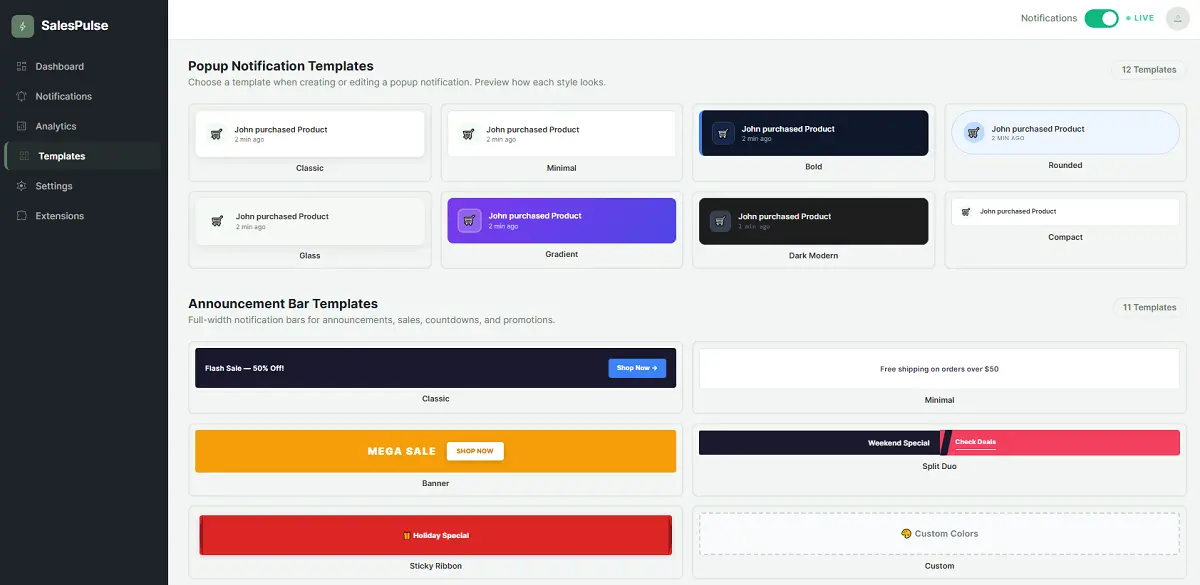Click the Check Deals link in Split Duo
Viewport: 1200px width, 585px height.
975,442
